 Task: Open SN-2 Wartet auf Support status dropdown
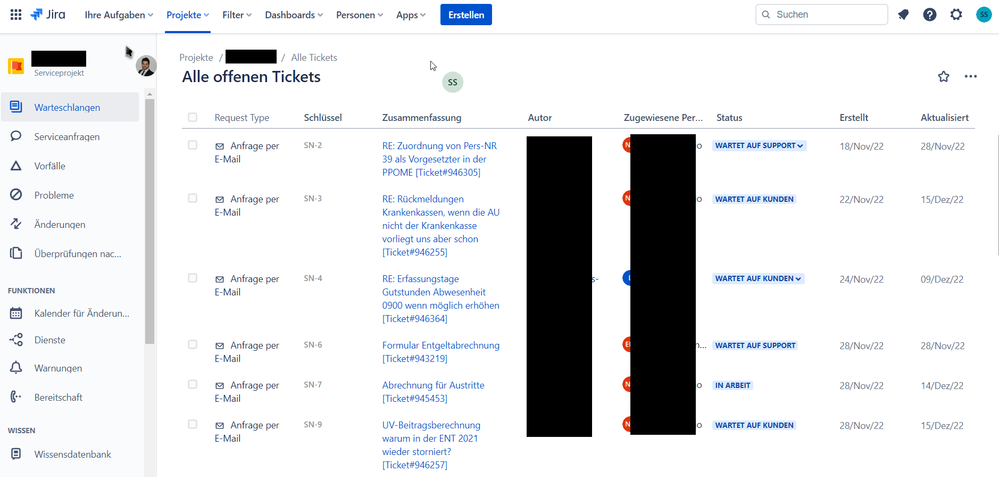(x=759, y=146)
